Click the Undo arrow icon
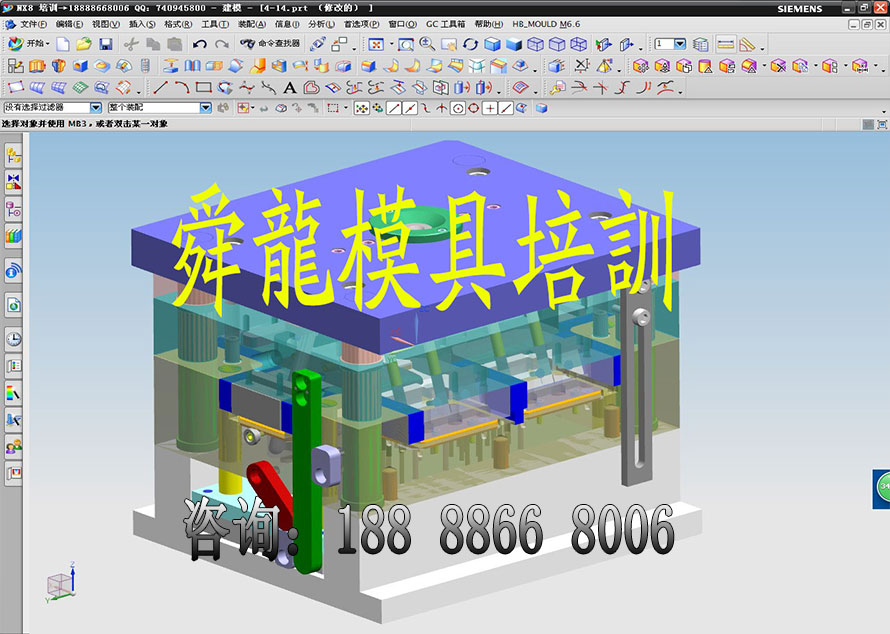The height and width of the screenshot is (634, 890). point(199,44)
